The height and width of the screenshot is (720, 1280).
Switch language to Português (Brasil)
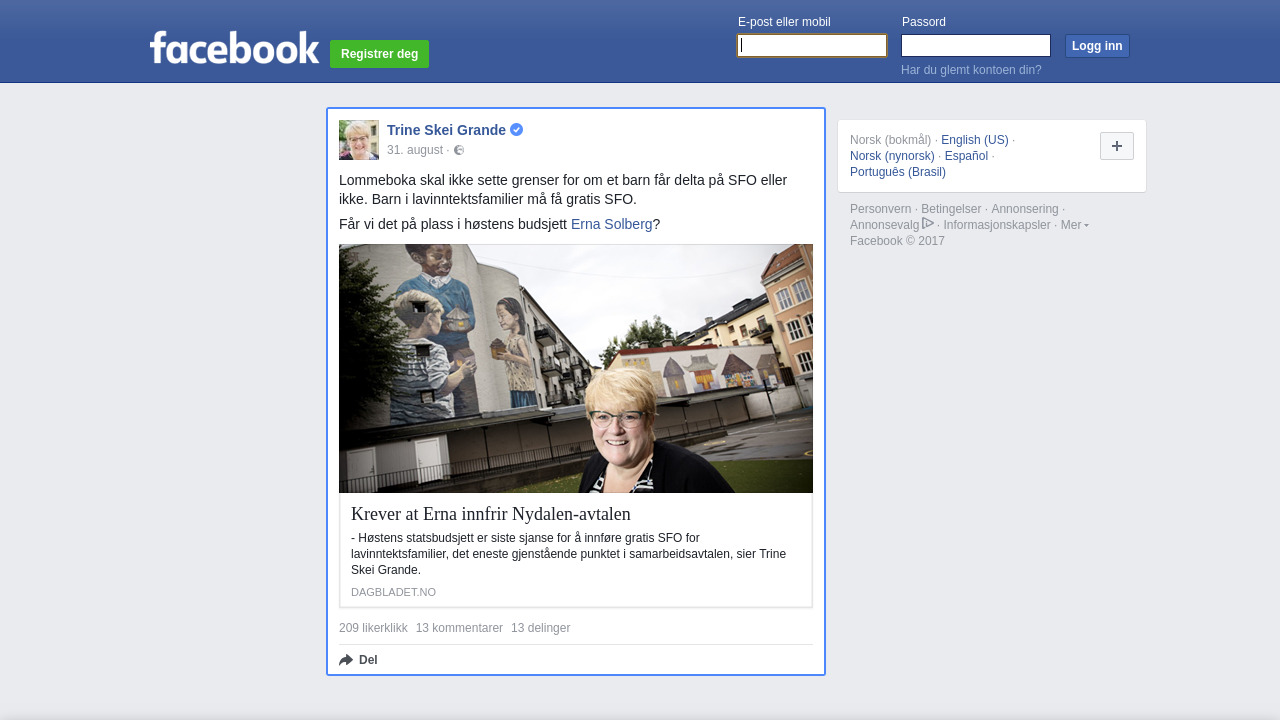coord(898,172)
